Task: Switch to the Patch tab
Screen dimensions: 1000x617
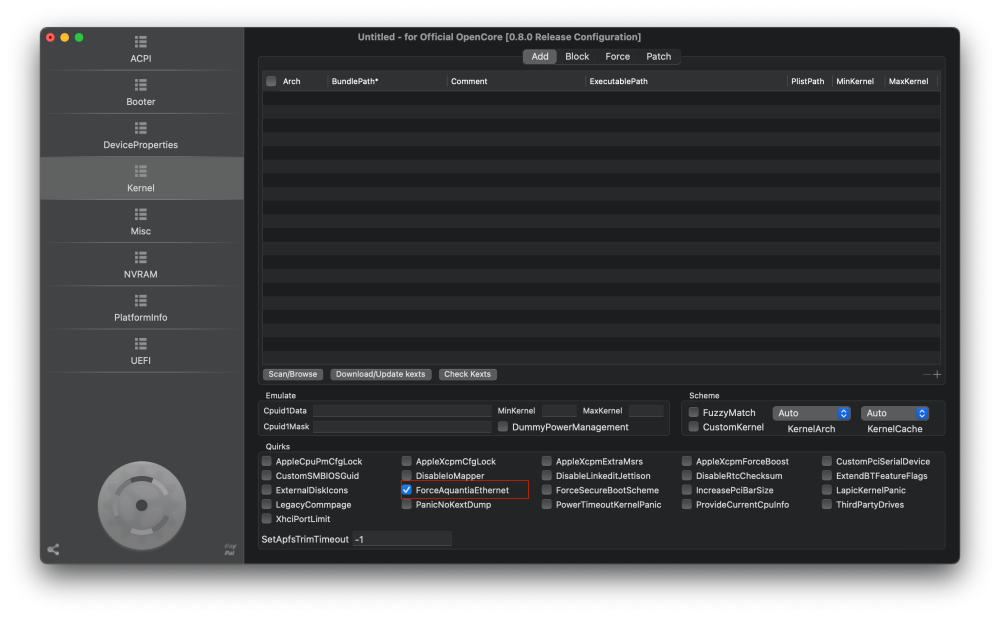Action: click(659, 57)
